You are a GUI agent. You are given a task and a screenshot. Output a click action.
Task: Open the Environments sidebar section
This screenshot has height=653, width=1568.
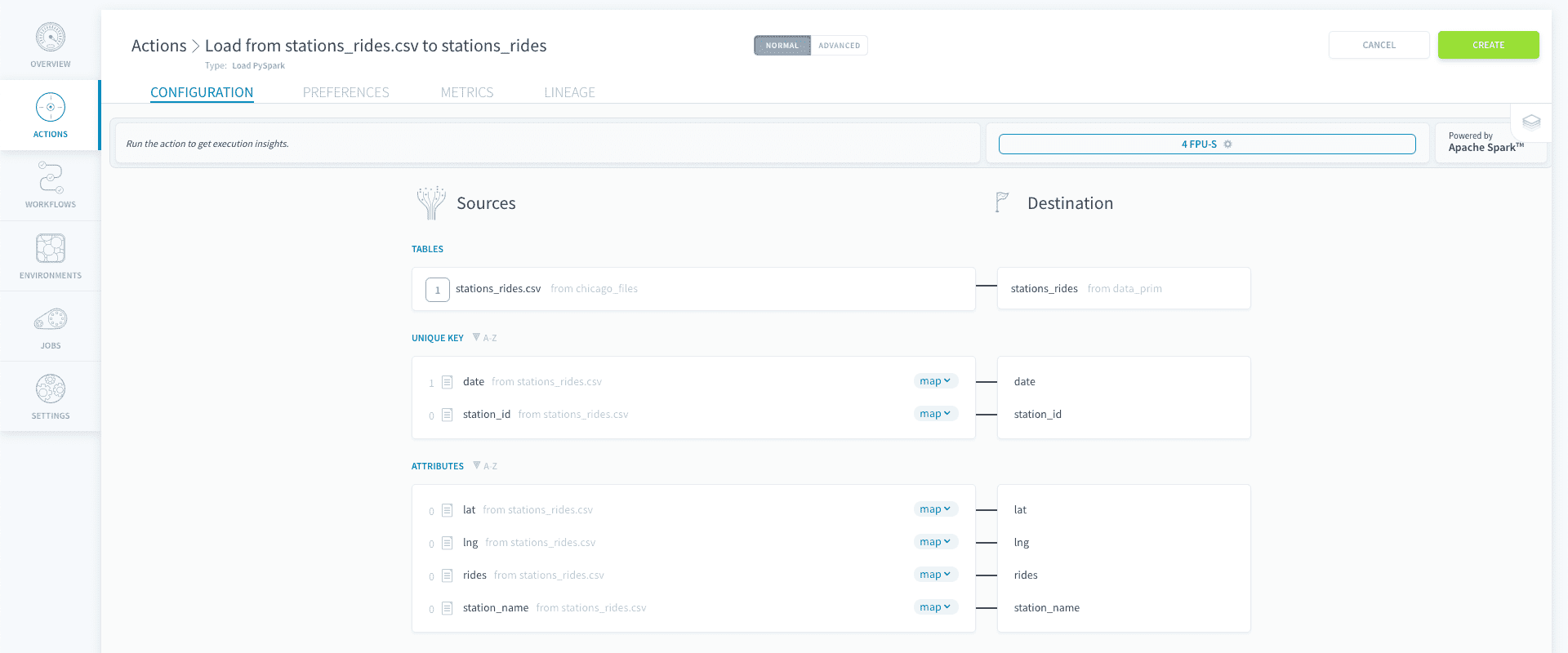(51, 256)
